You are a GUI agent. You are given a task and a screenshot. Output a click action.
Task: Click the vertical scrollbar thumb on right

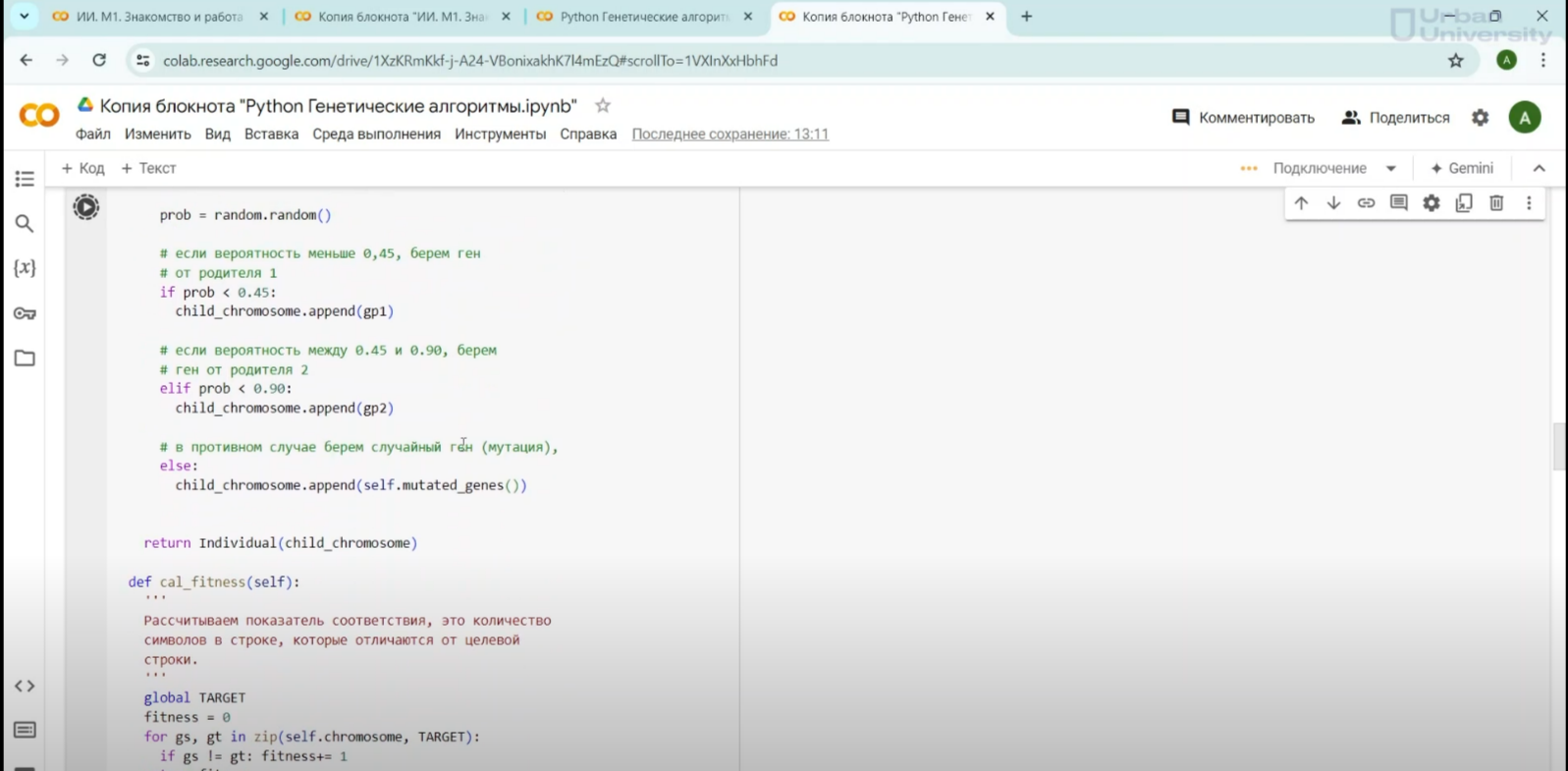pos(1558,447)
